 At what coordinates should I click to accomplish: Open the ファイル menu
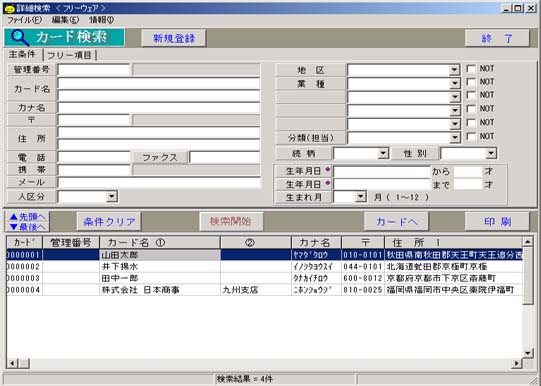pyautogui.click(x=24, y=20)
